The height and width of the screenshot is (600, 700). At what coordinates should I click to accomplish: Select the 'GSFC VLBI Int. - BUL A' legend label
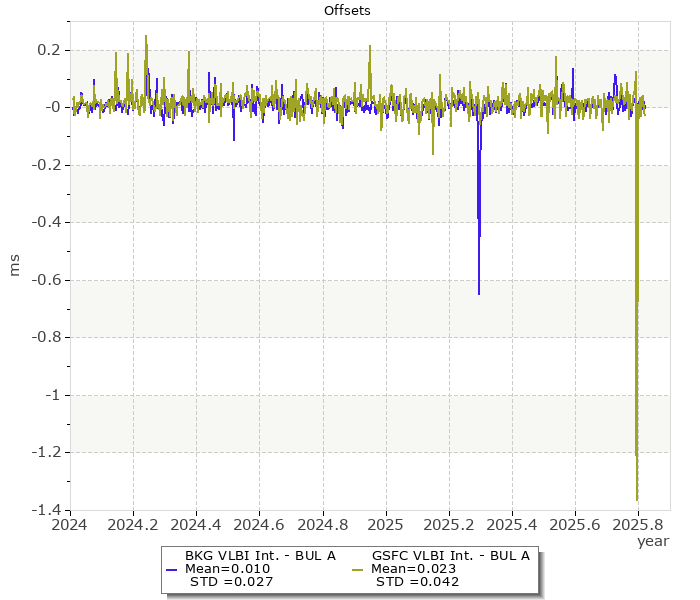click(450, 555)
